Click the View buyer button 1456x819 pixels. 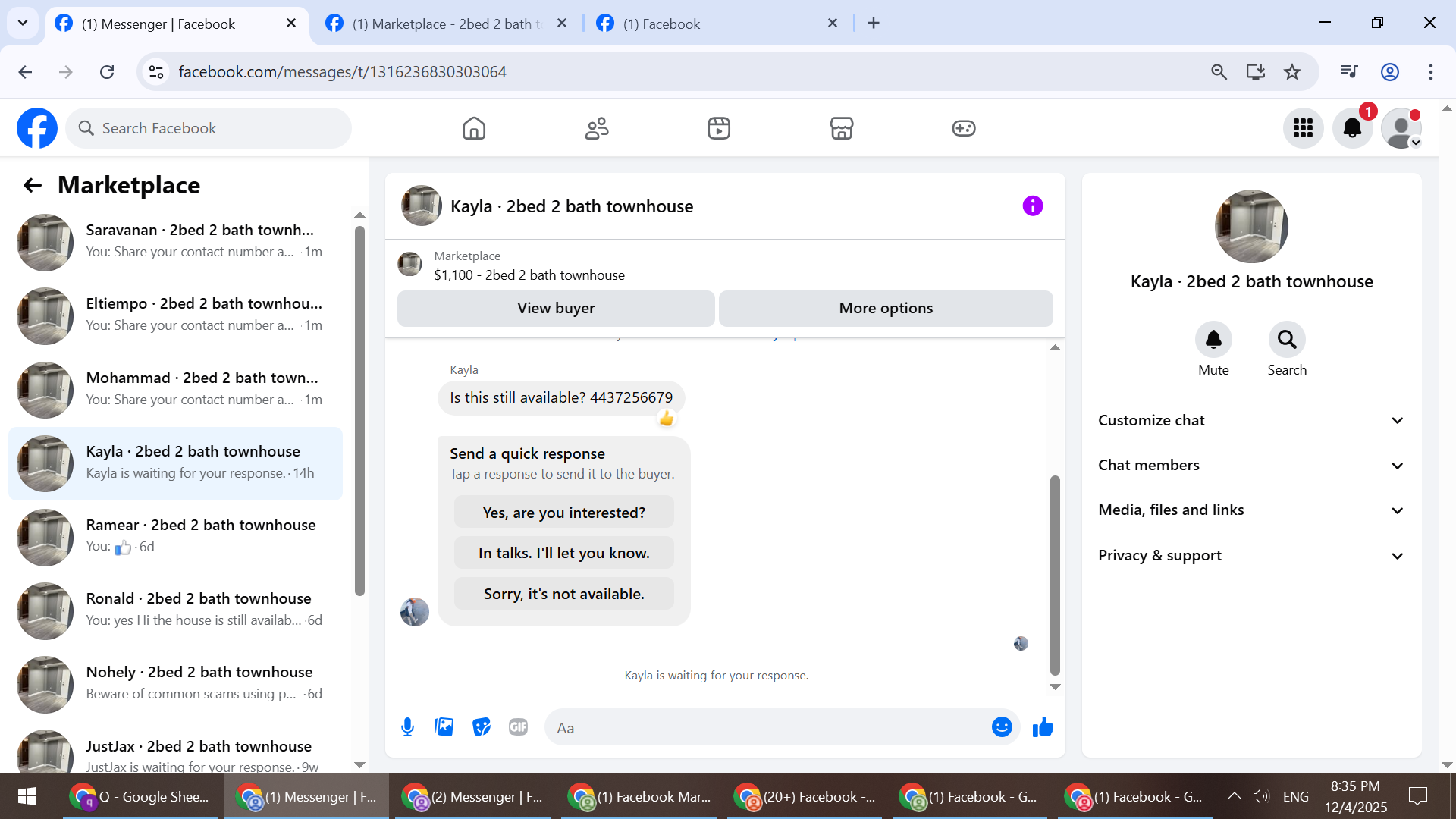point(556,308)
